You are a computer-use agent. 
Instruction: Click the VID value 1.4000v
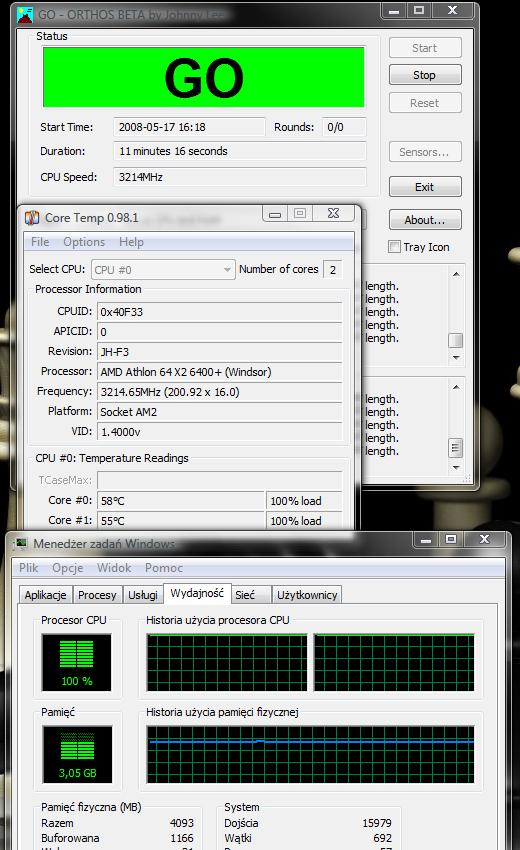click(x=220, y=432)
